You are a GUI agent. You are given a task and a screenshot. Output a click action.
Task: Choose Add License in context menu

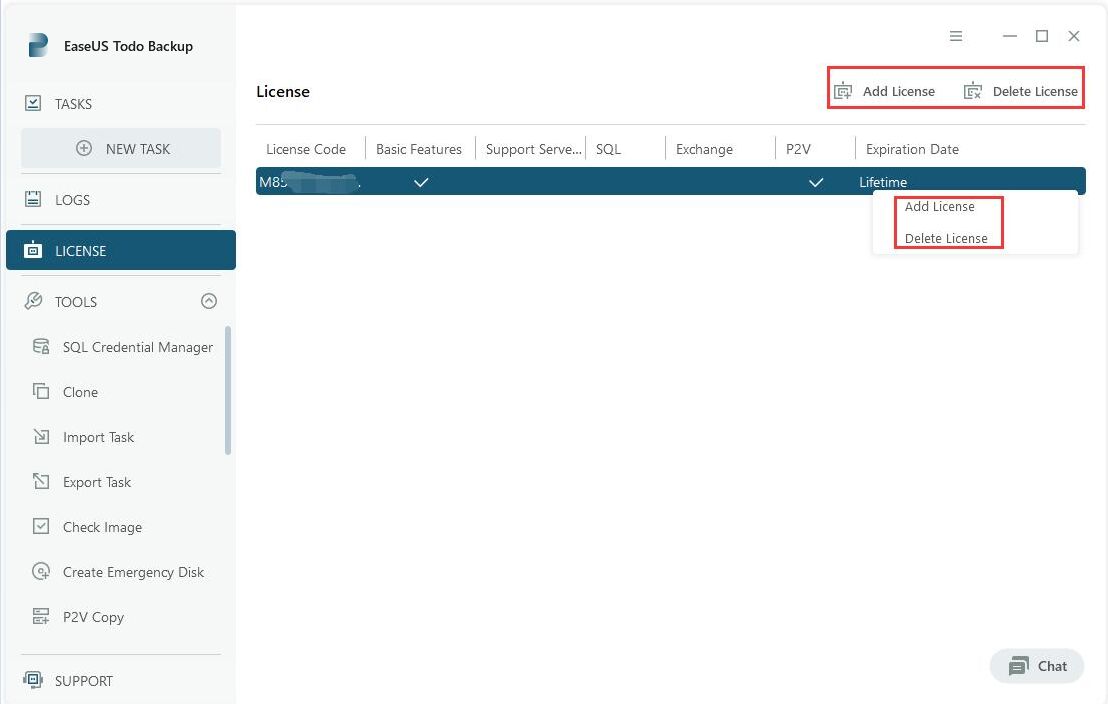(939, 206)
